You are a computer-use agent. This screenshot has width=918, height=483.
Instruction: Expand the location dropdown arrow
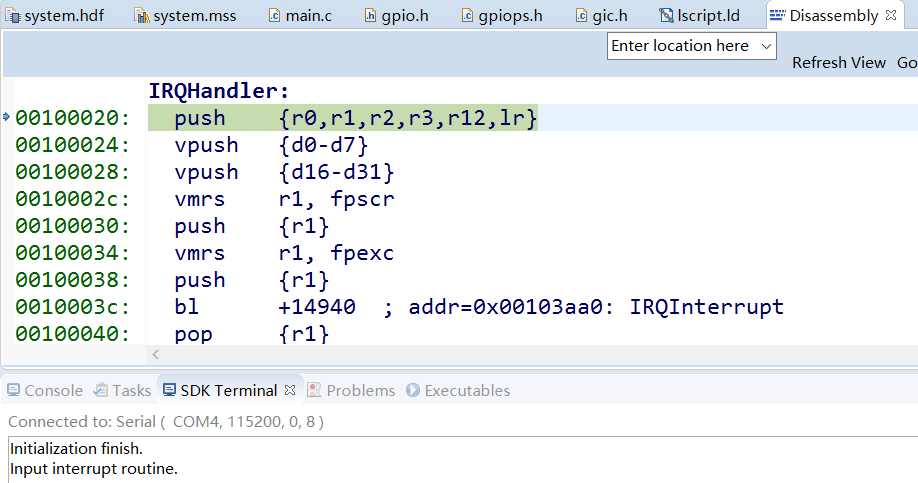pyautogui.click(x=766, y=46)
